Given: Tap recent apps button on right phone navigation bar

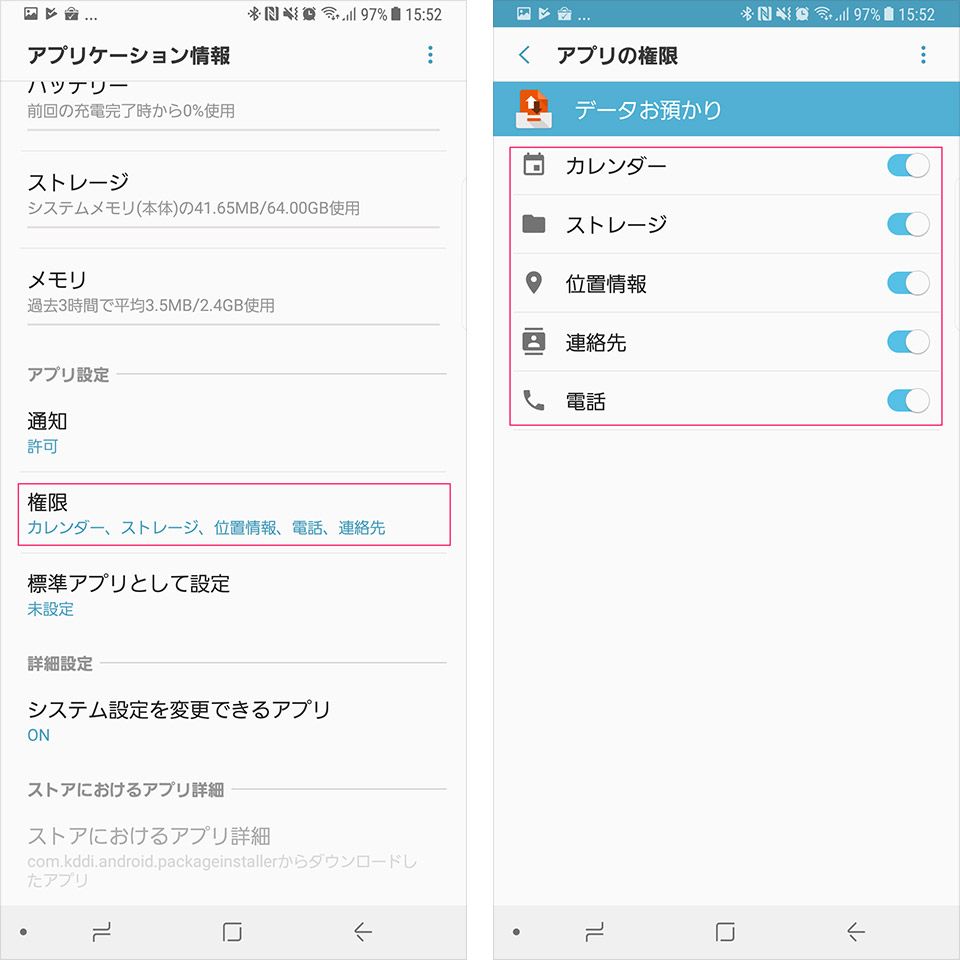Looking at the screenshot, I should [594, 932].
